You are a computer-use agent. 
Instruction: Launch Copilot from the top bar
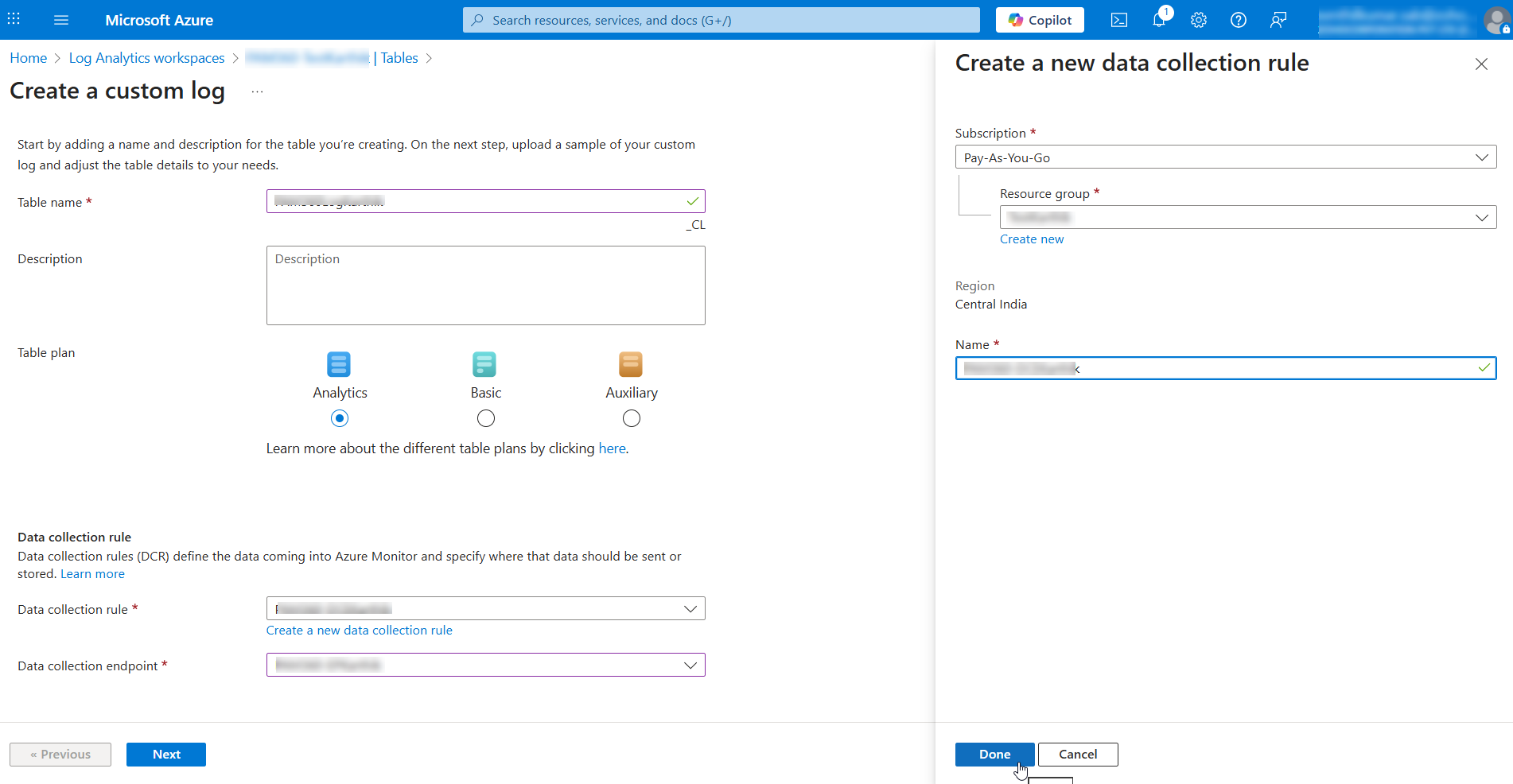click(x=1039, y=19)
